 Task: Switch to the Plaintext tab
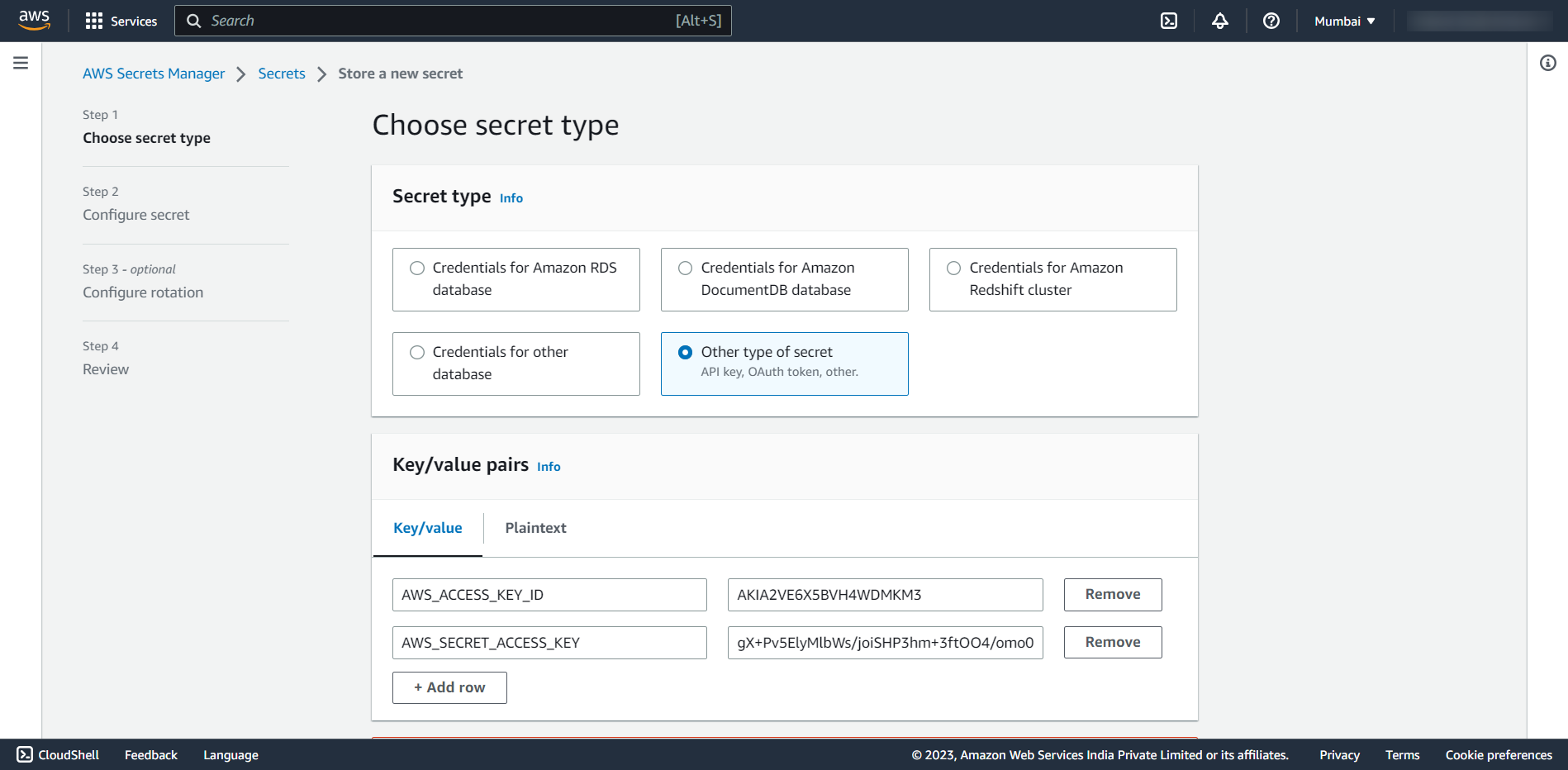coord(535,528)
